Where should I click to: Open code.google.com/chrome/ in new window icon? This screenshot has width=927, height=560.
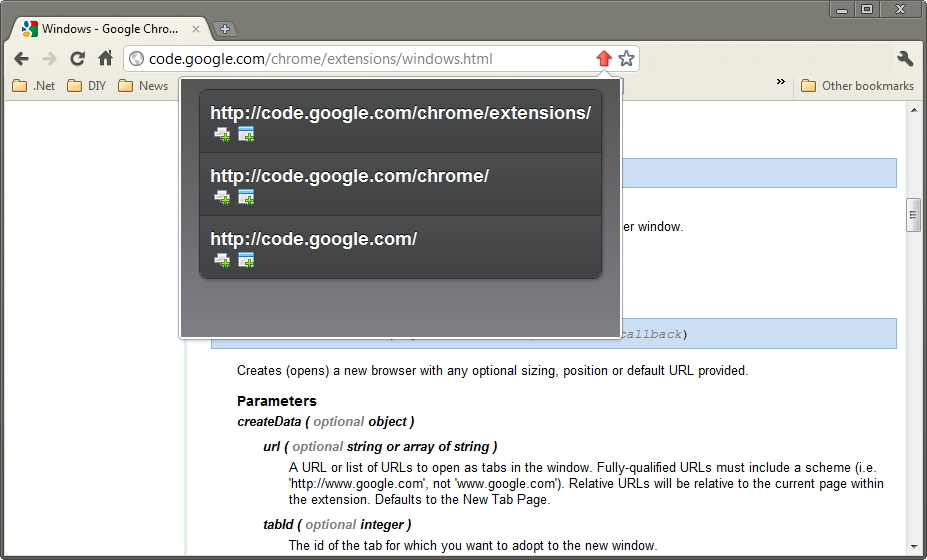pyautogui.click(x=246, y=198)
